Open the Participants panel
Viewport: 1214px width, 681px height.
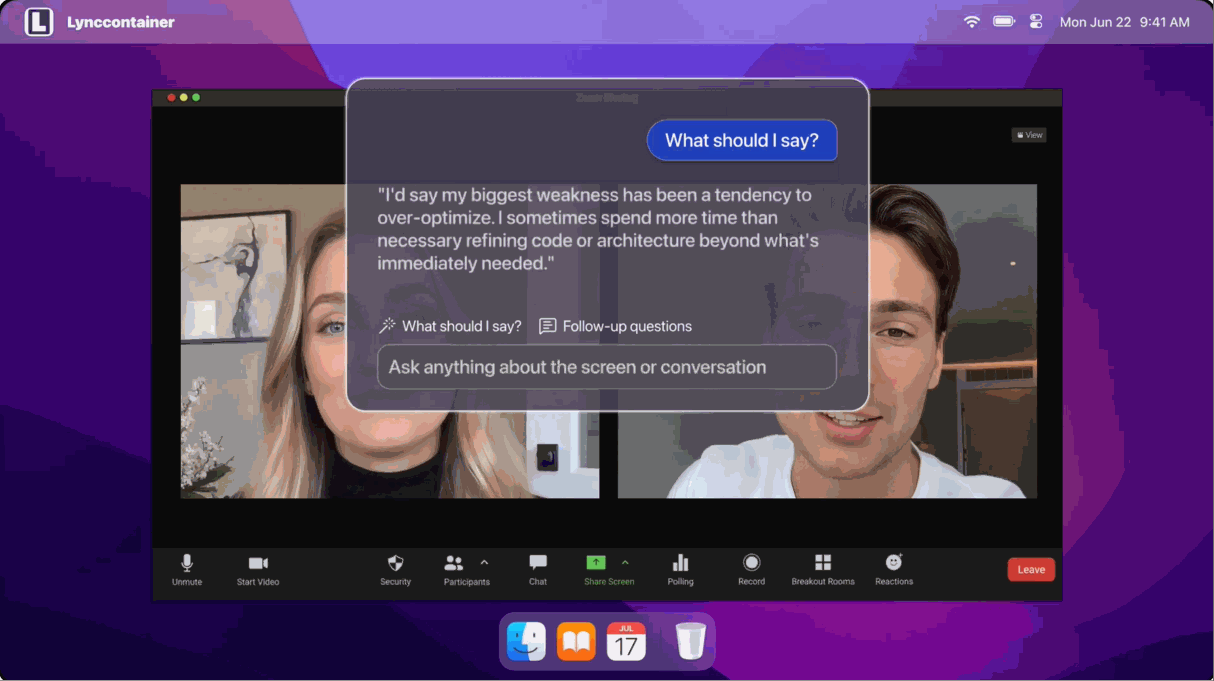point(455,568)
